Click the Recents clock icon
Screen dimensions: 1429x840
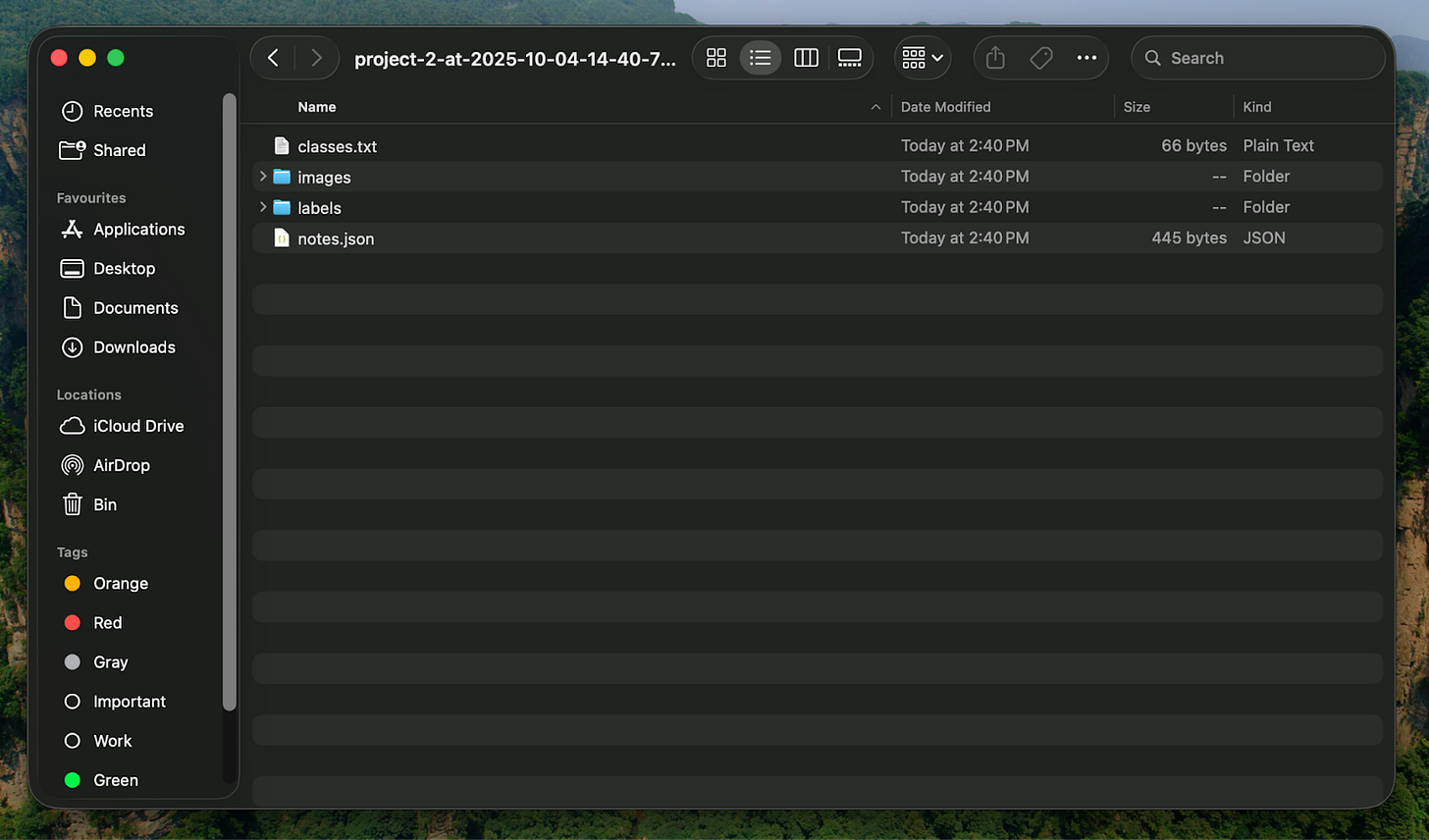pos(72,111)
